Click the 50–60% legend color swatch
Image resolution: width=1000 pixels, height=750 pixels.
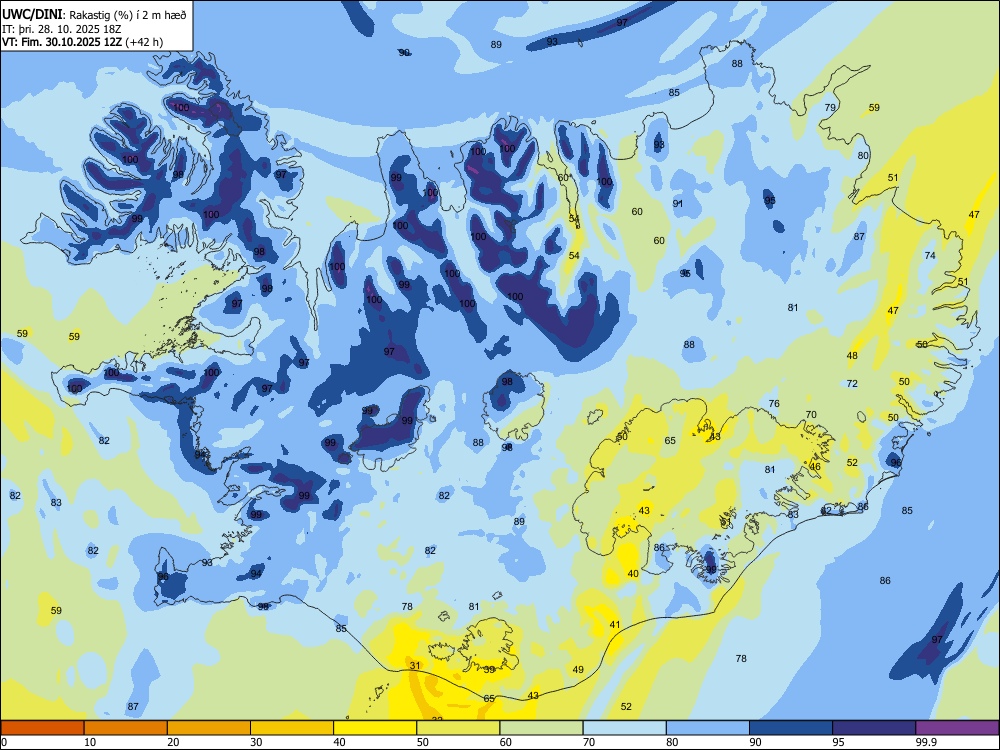(458, 728)
